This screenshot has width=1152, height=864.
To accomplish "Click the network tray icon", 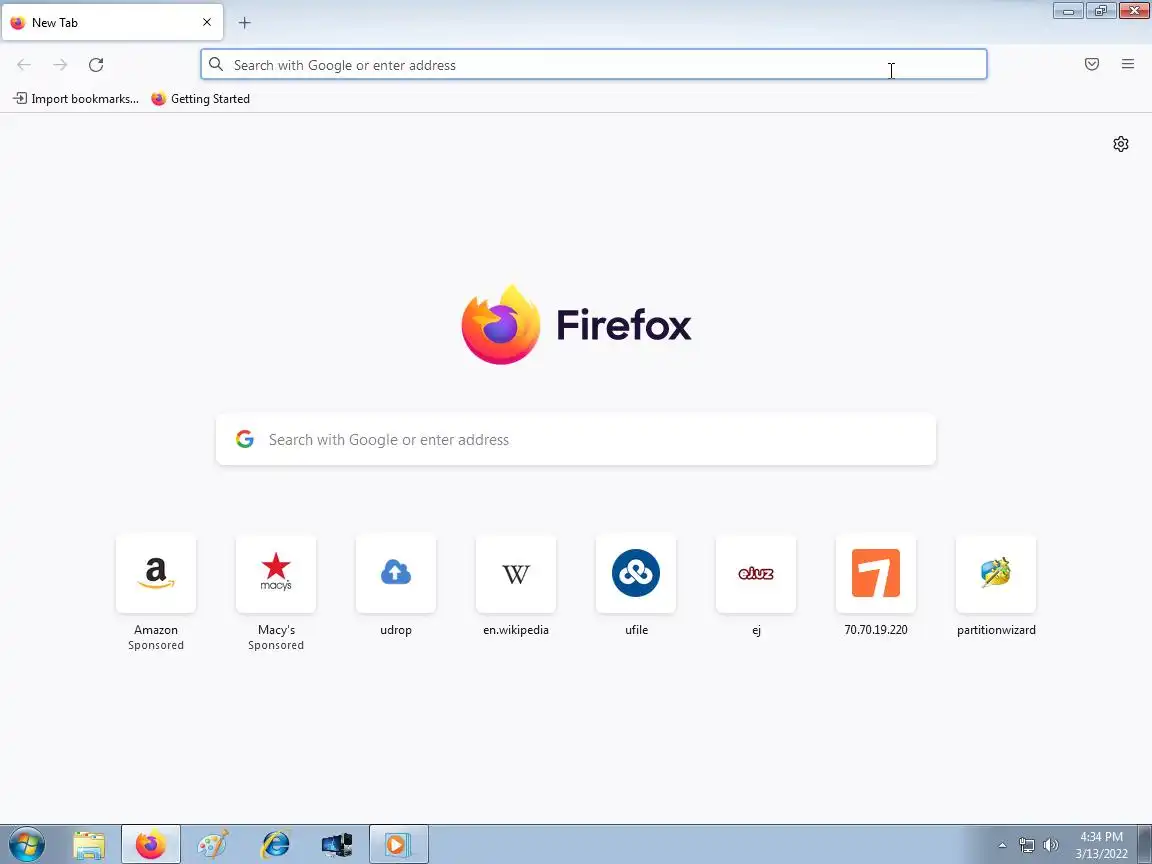I will click(1026, 846).
